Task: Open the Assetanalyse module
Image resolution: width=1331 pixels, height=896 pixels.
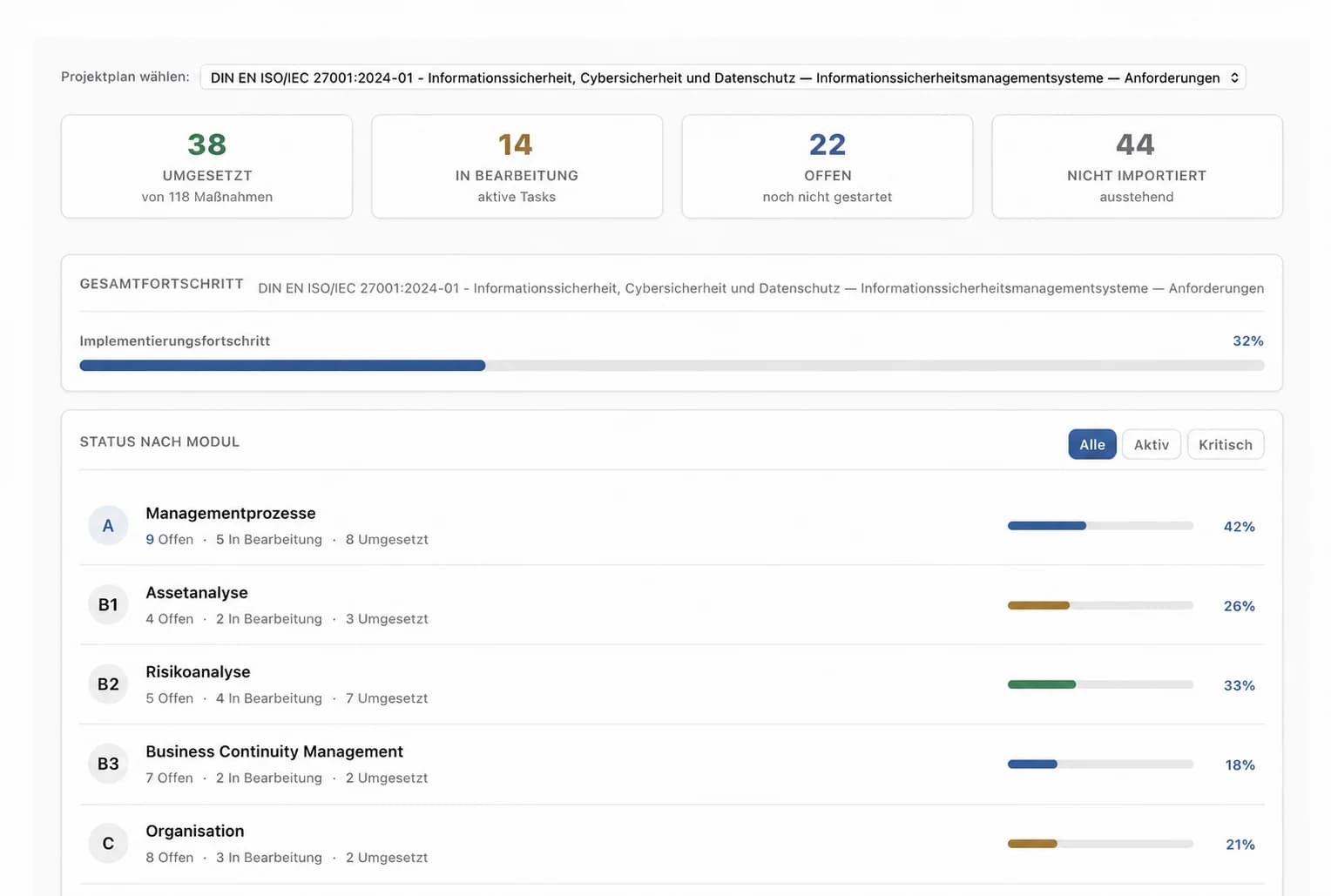Action: [x=672, y=605]
